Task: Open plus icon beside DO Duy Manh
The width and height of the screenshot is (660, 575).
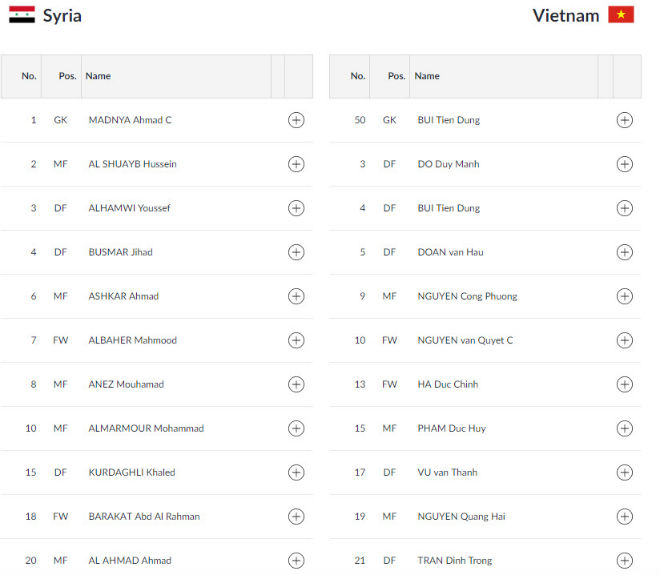Action: click(625, 164)
